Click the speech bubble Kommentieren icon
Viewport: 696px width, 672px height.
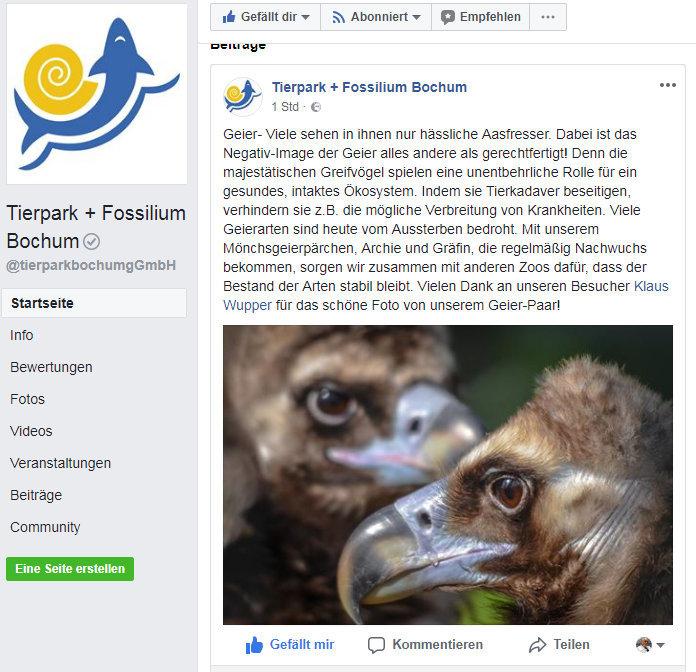pos(376,645)
